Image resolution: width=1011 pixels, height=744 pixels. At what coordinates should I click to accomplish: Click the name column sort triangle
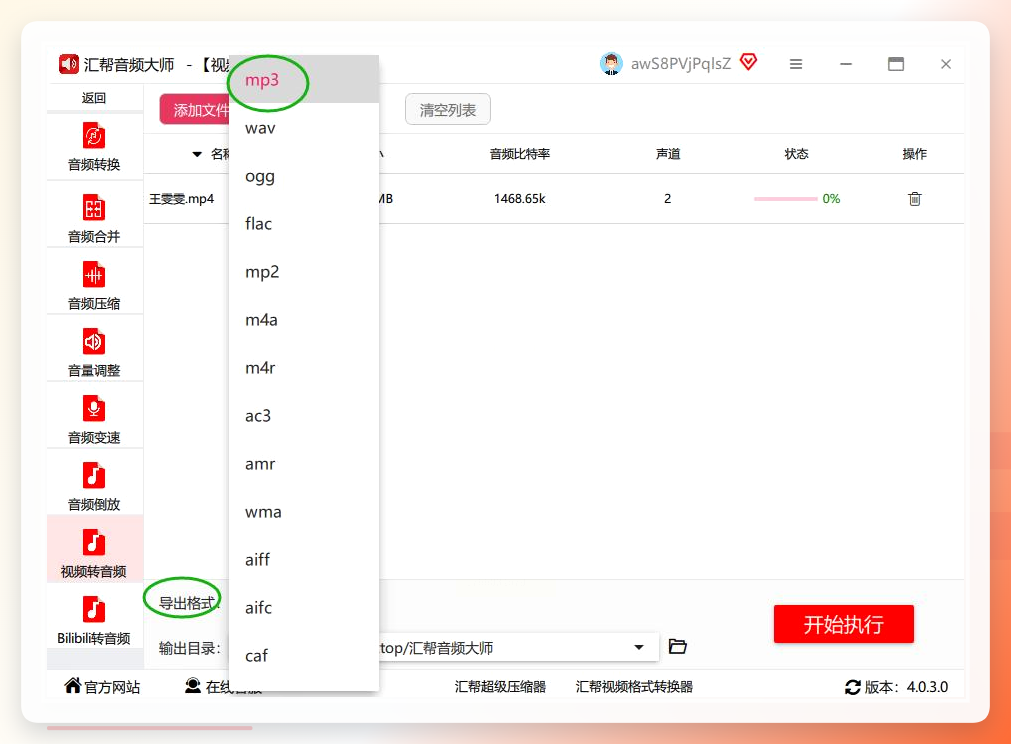point(197,154)
